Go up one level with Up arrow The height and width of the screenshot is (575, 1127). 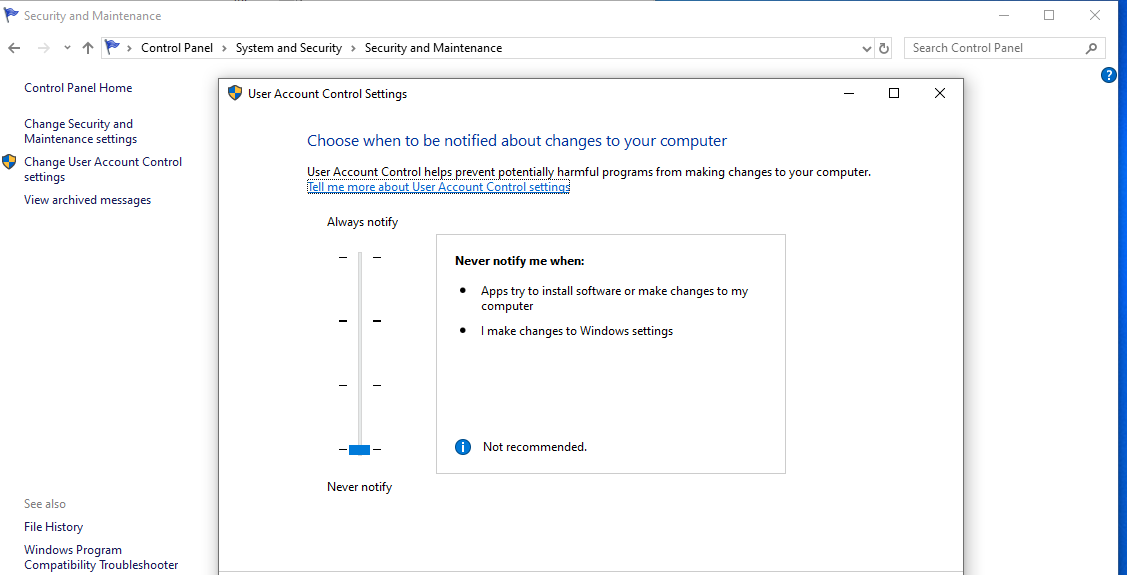click(x=88, y=48)
